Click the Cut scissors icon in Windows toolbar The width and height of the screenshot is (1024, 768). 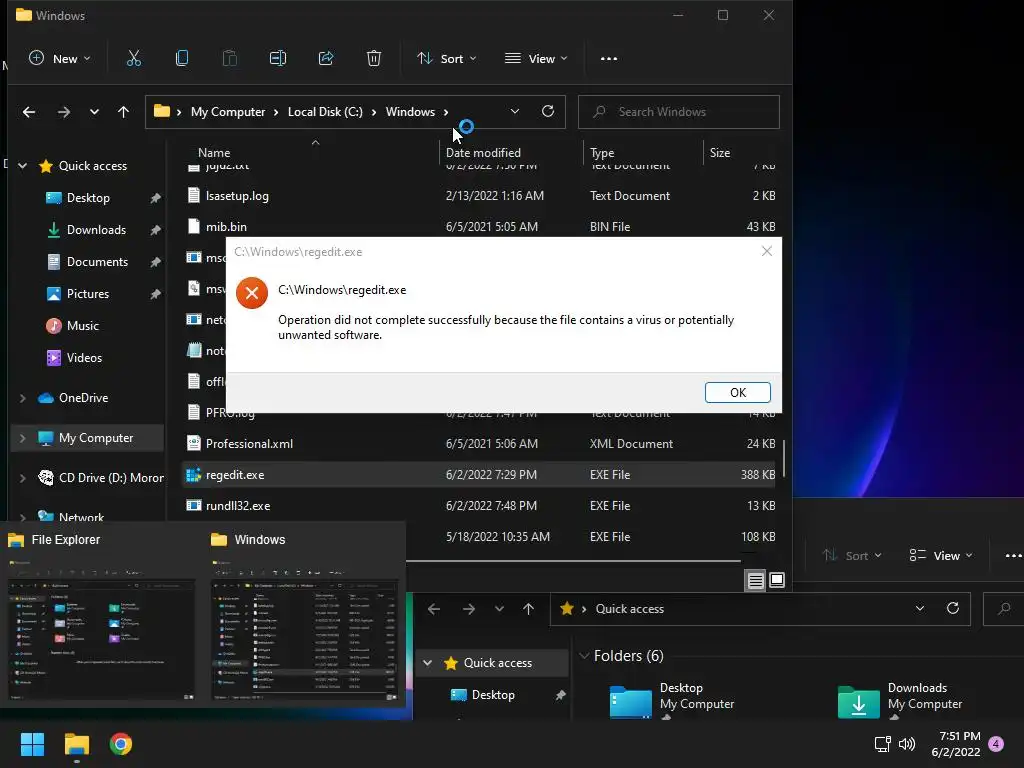pyautogui.click(x=133, y=59)
